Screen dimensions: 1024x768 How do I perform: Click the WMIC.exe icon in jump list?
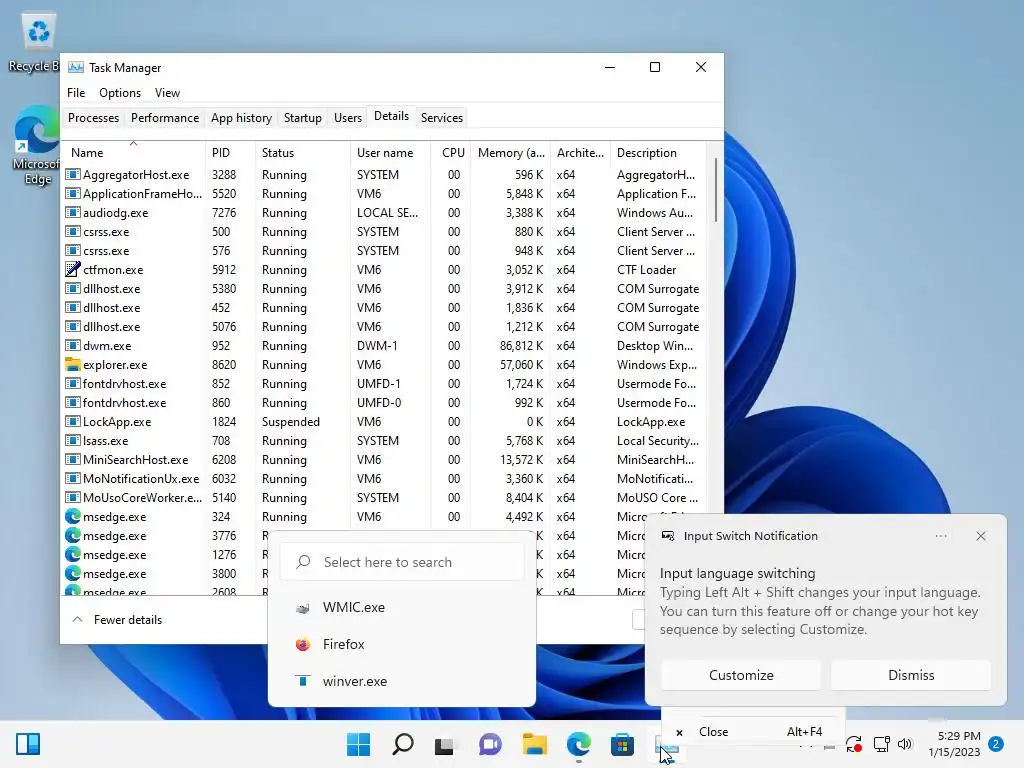click(302, 608)
